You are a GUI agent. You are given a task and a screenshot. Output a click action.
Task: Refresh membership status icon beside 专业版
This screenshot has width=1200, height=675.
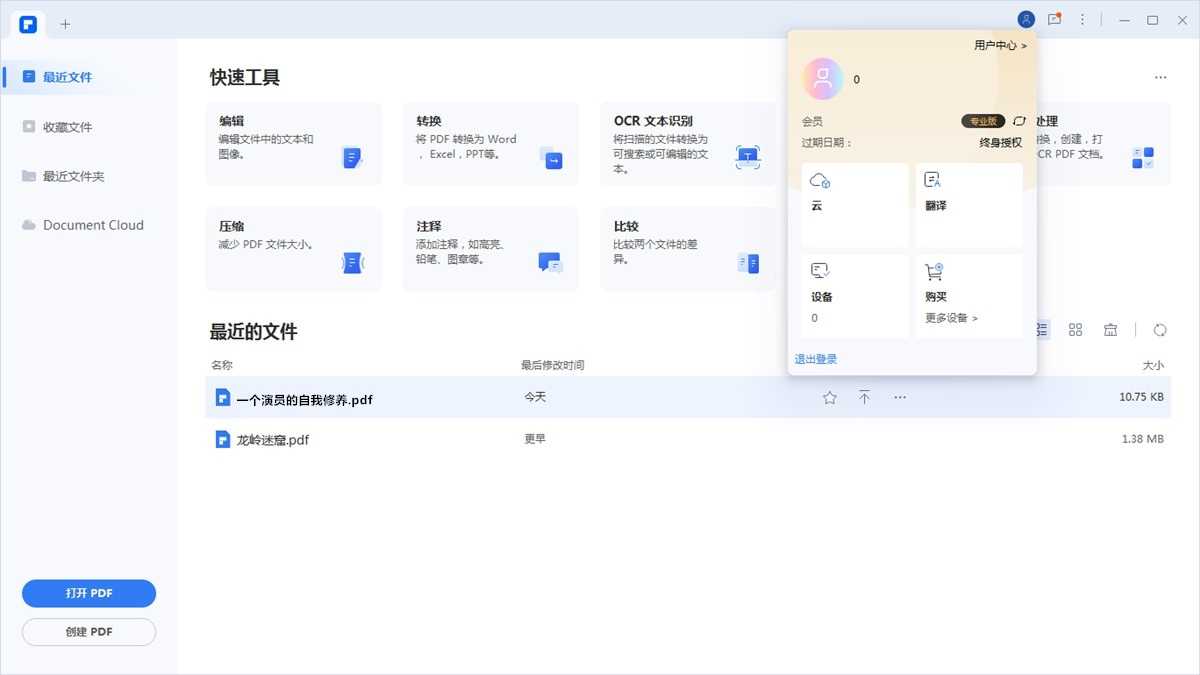1020,121
